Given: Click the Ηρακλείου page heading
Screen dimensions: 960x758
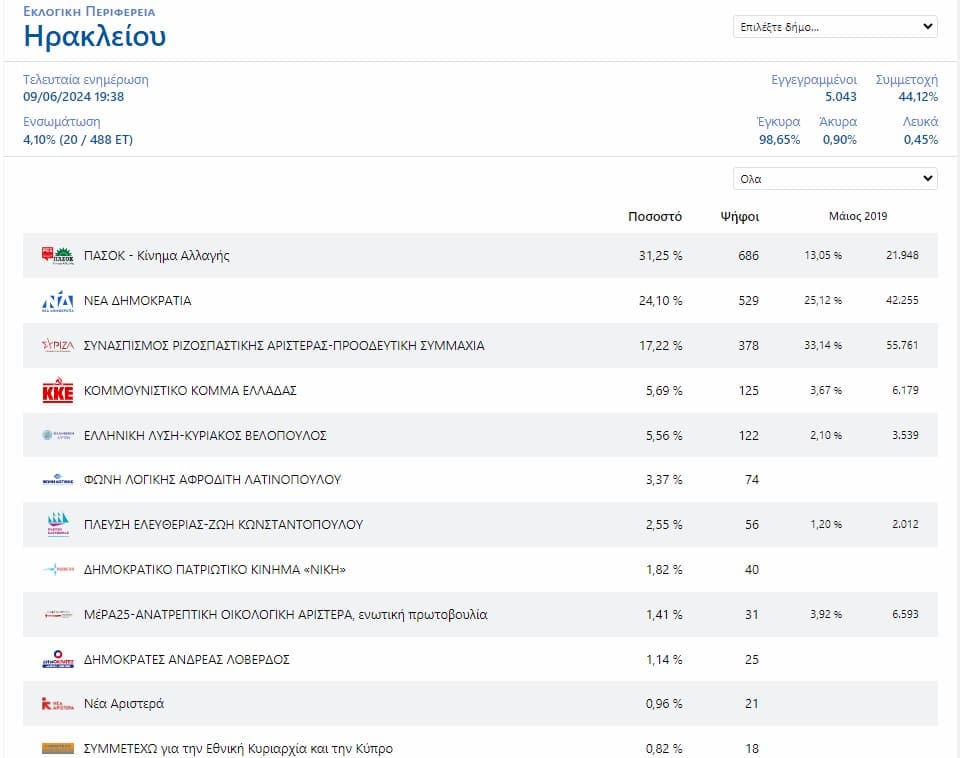Looking at the screenshot, I should click(94, 36).
